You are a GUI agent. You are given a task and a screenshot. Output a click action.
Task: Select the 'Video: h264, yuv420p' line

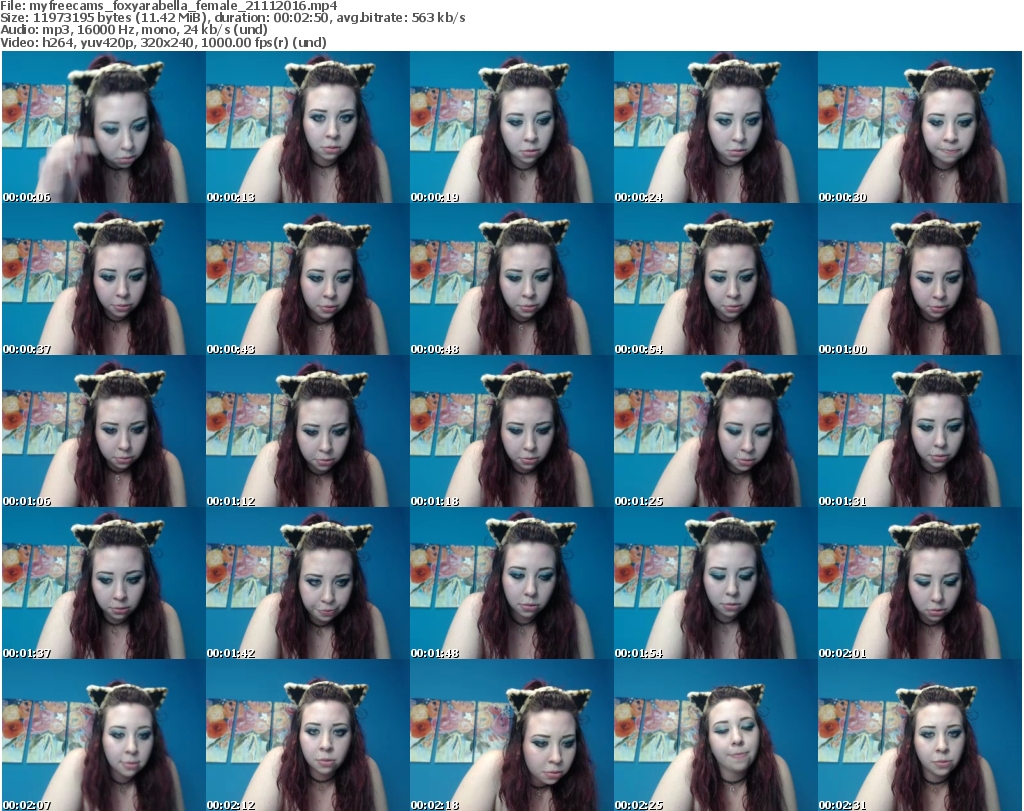[x=163, y=42]
